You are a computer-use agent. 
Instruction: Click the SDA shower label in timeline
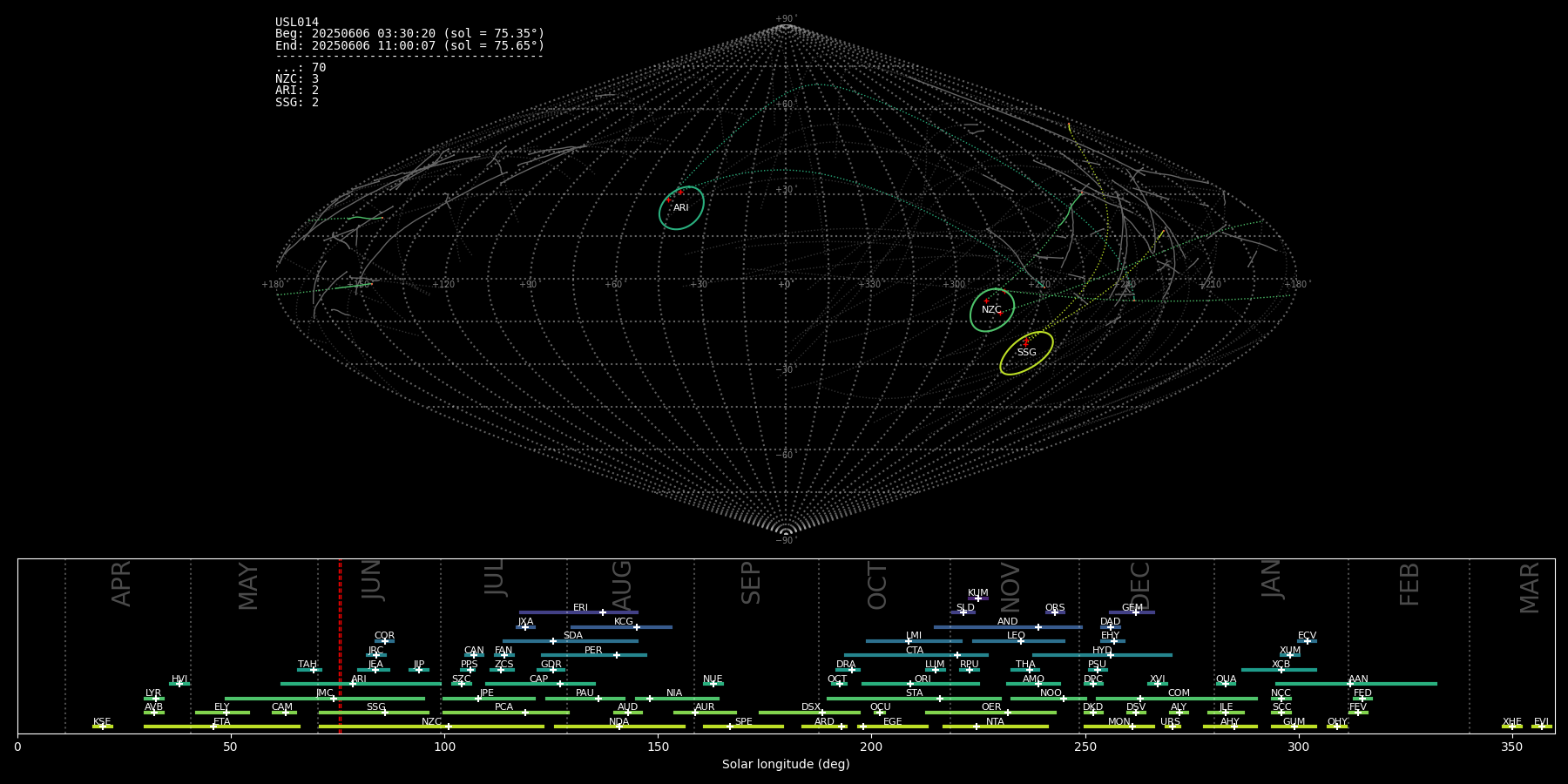click(x=573, y=636)
